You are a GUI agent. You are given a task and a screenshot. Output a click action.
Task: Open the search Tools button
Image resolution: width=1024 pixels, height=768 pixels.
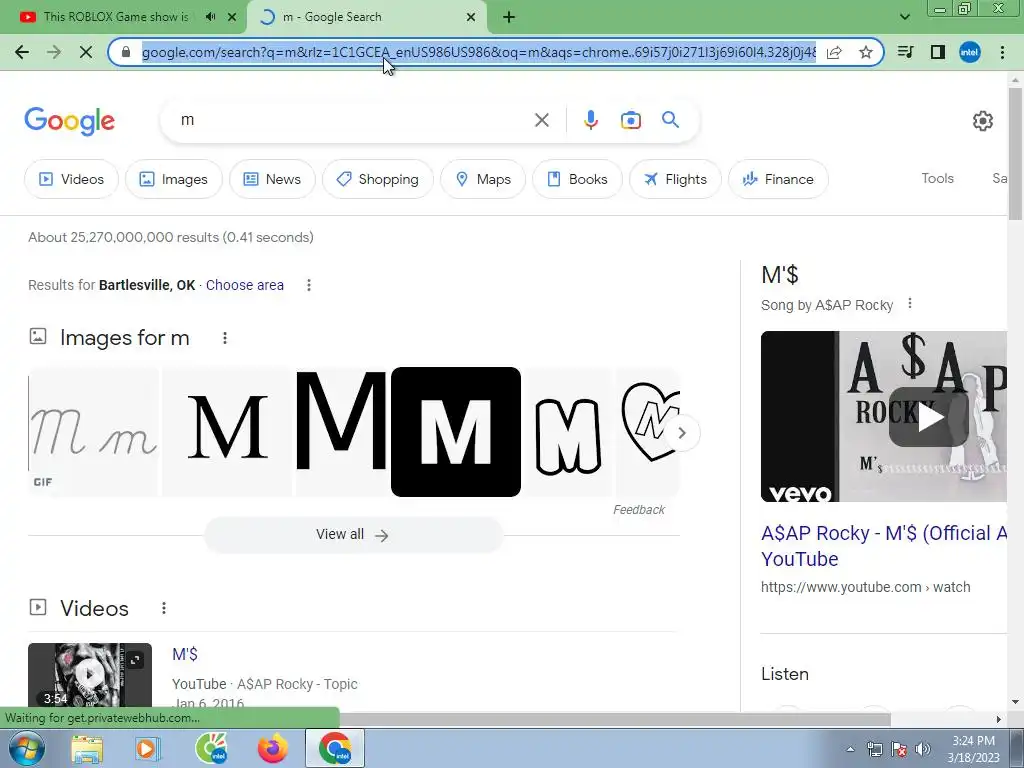pos(937,178)
